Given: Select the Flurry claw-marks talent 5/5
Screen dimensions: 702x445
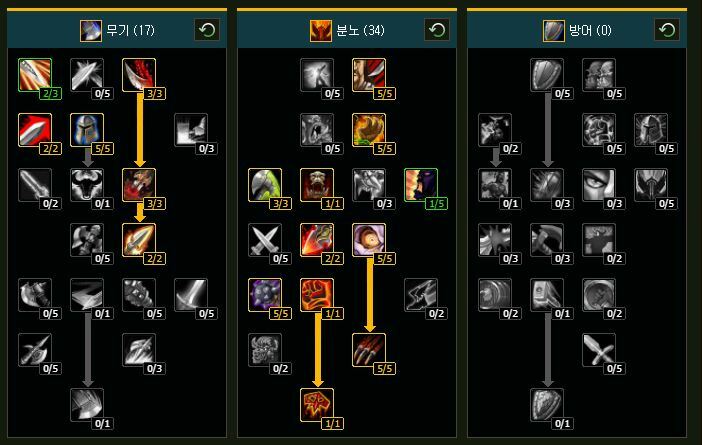Looking at the screenshot, I should (369, 350).
